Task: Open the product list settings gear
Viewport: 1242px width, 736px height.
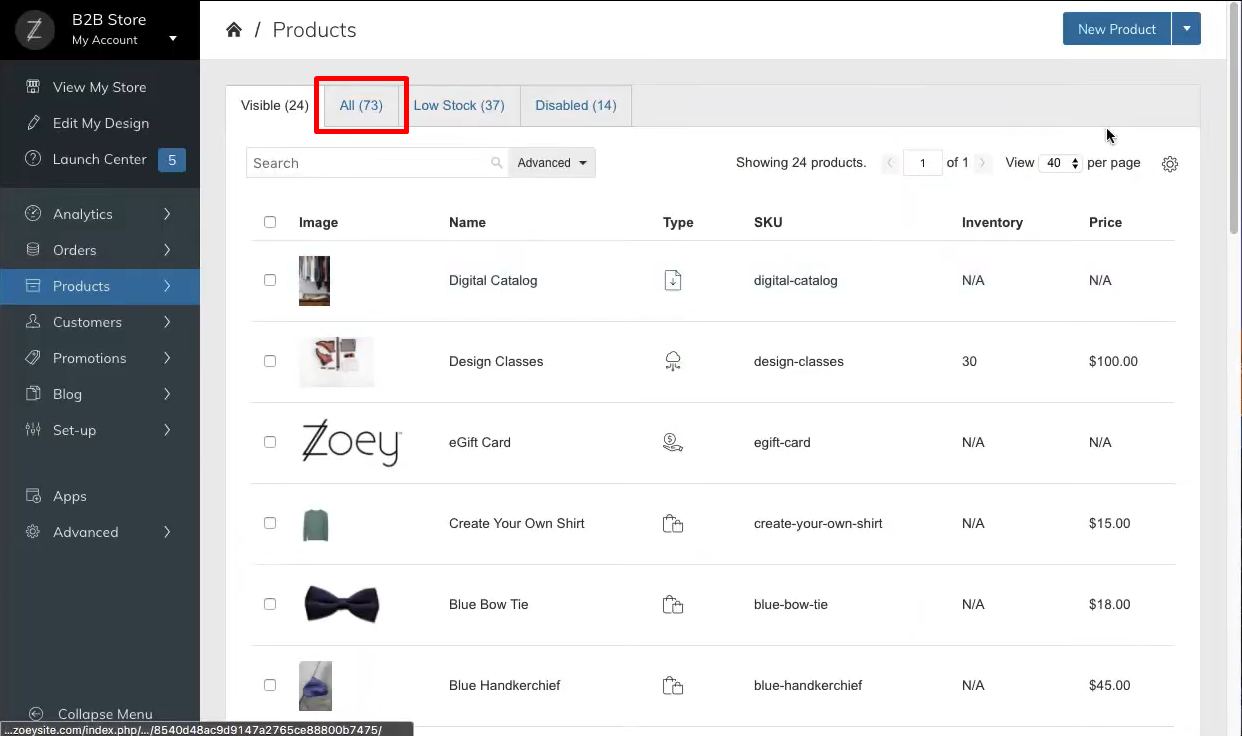Action: (x=1170, y=163)
